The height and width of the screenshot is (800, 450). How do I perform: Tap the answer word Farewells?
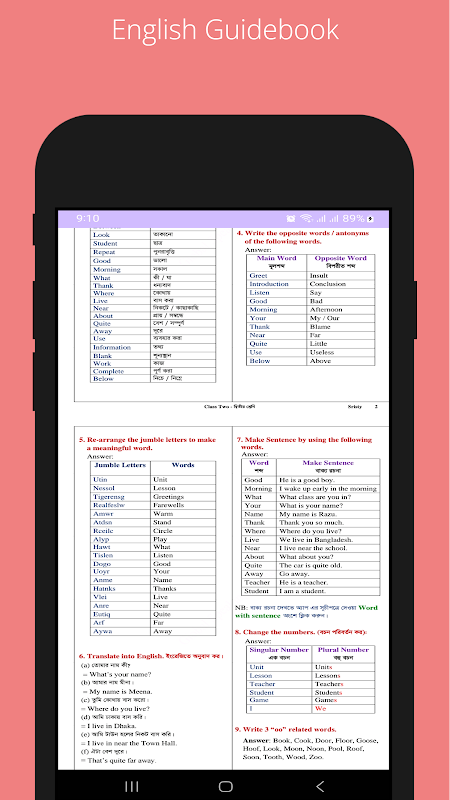(x=168, y=505)
